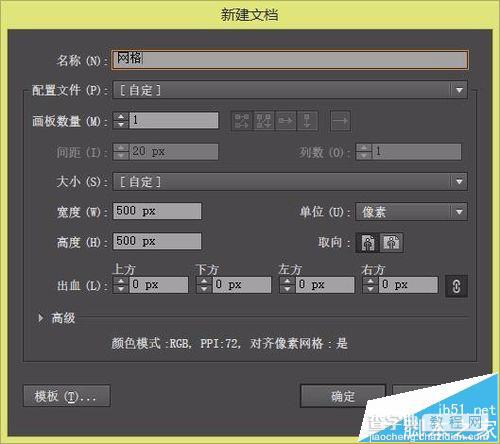Open the Profile (配置文件) dropdown
Image resolution: width=500 pixels, height=444 pixels.
pyautogui.click(x=290, y=90)
